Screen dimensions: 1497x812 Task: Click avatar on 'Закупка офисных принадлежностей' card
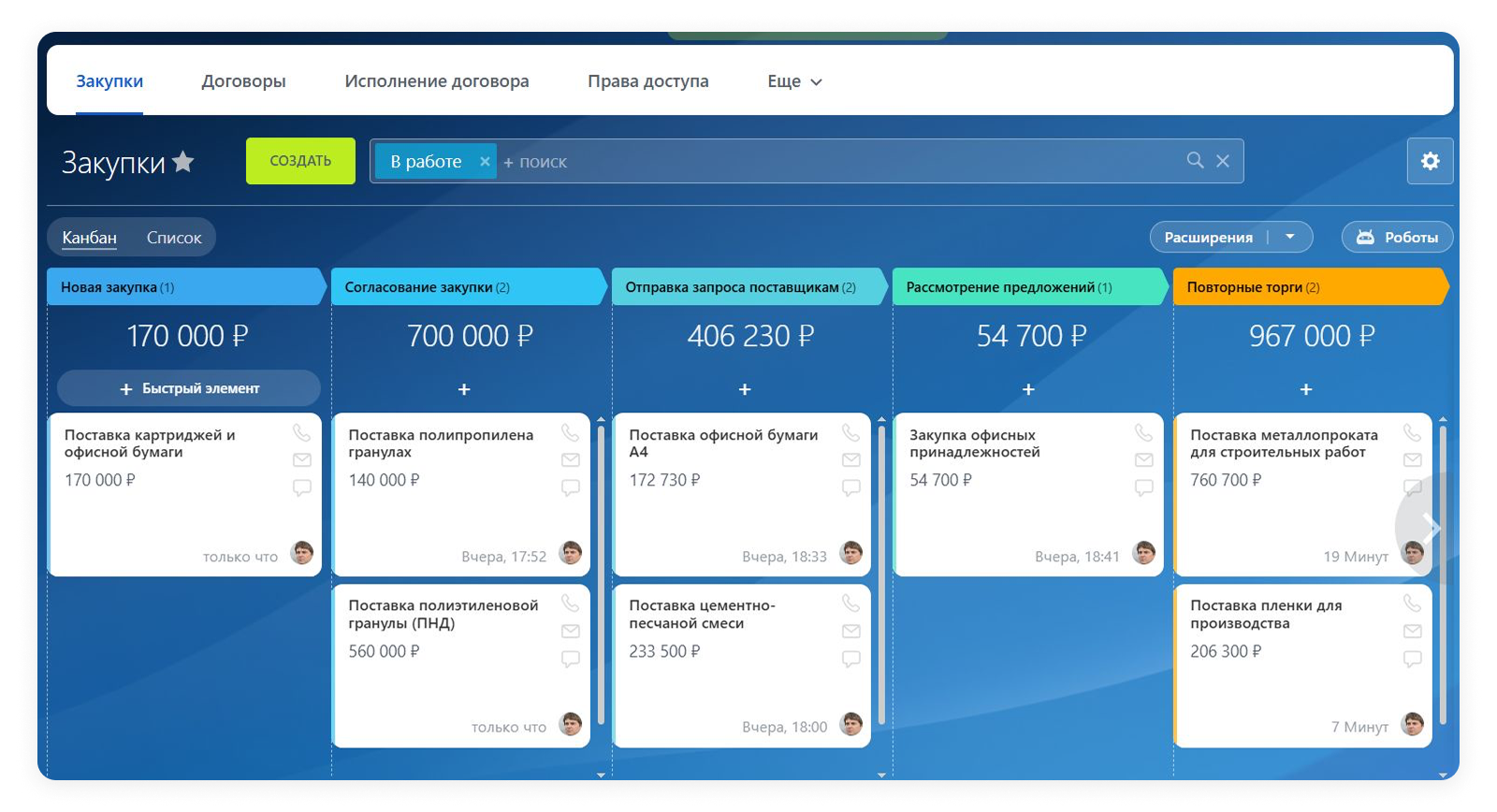(x=1143, y=553)
